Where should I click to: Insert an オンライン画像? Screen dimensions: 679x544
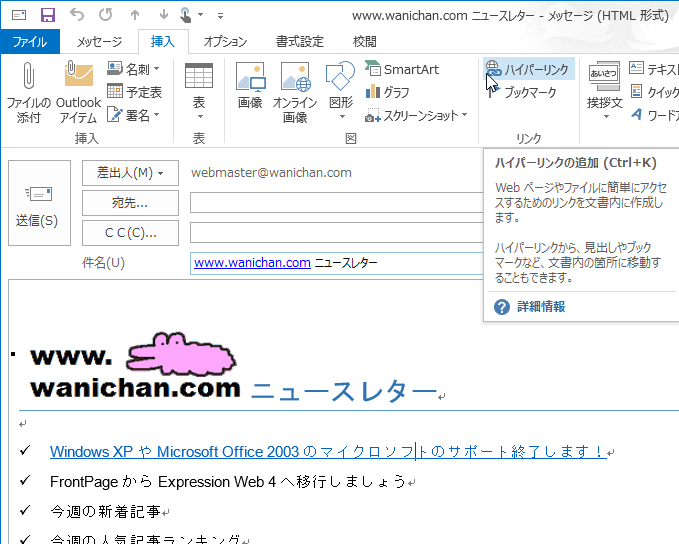point(295,92)
